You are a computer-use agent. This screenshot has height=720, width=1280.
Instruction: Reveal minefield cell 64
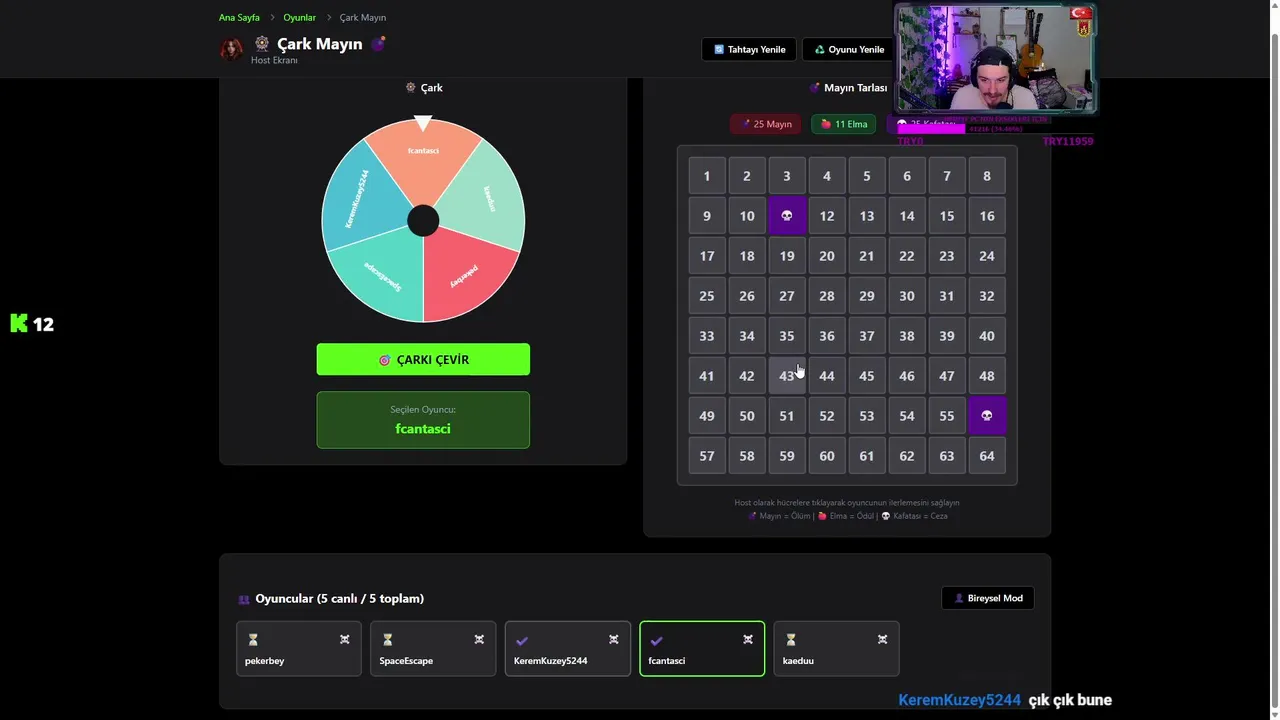pos(987,456)
